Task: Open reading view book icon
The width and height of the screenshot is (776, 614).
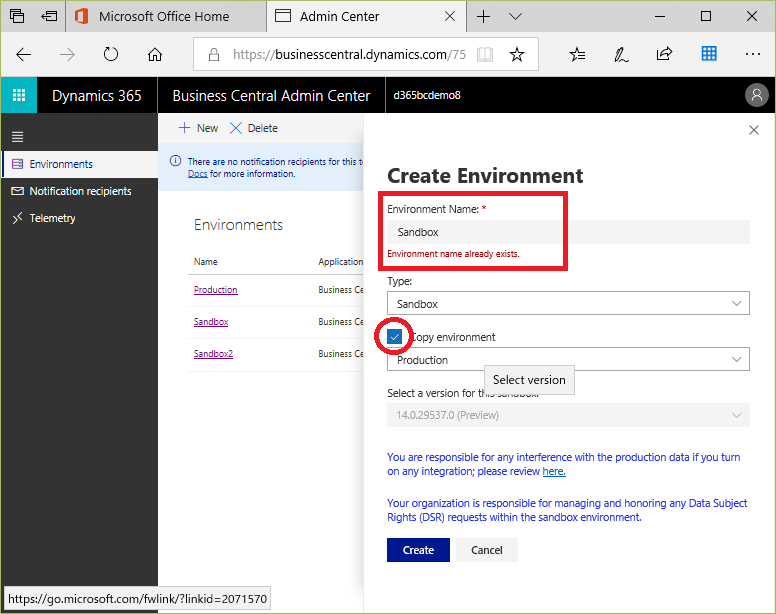Action: [x=485, y=54]
